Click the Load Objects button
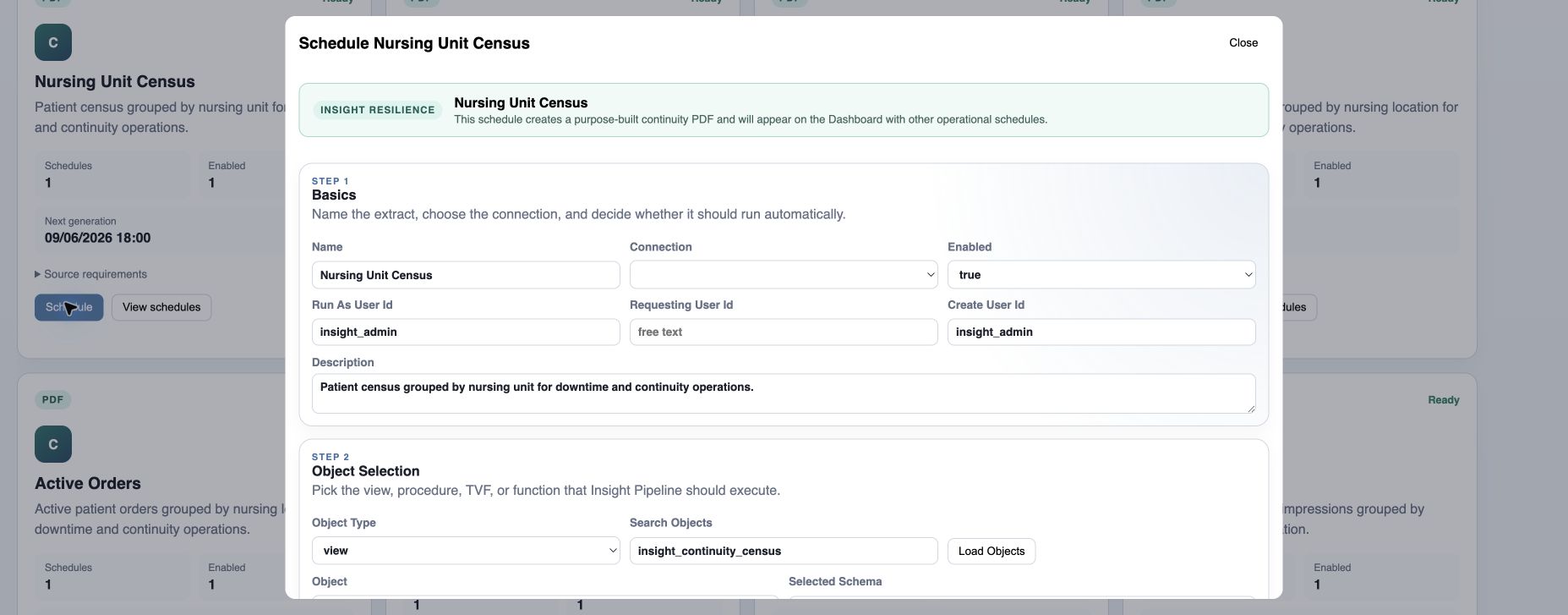 pyautogui.click(x=991, y=551)
